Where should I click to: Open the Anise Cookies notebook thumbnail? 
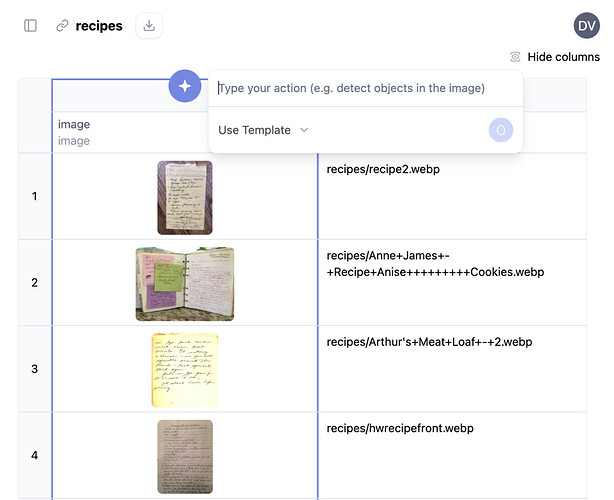point(185,284)
